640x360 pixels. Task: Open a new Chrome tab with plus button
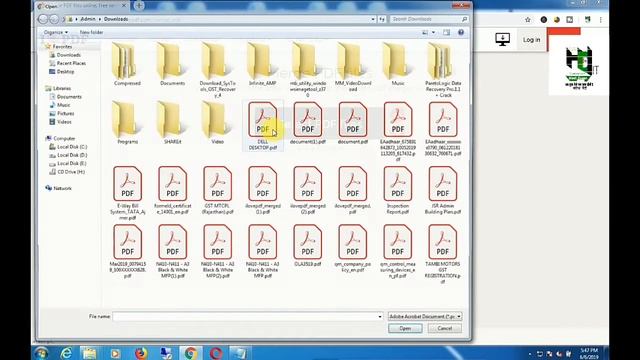coord(139,6)
